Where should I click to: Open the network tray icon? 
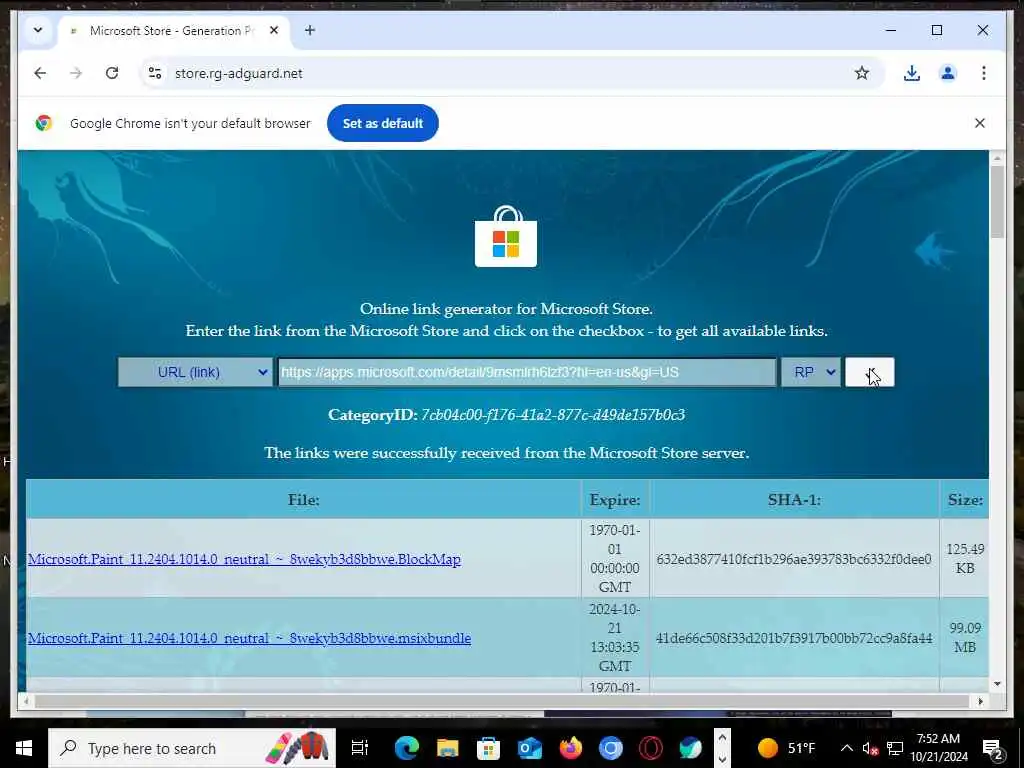tap(895, 748)
